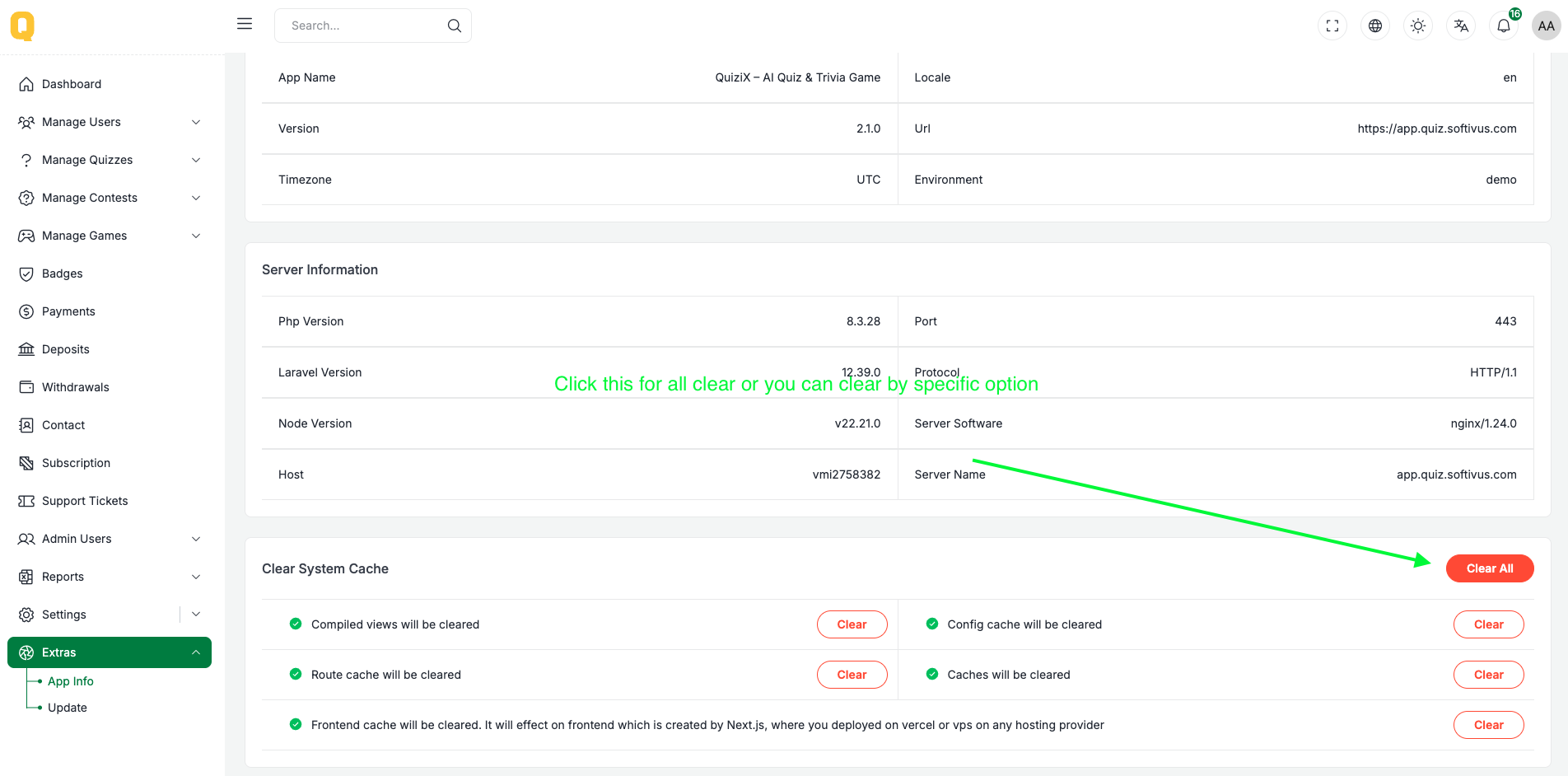Viewport: 1568px width, 776px height.
Task: Go to Support Tickets page
Action: 85,501
